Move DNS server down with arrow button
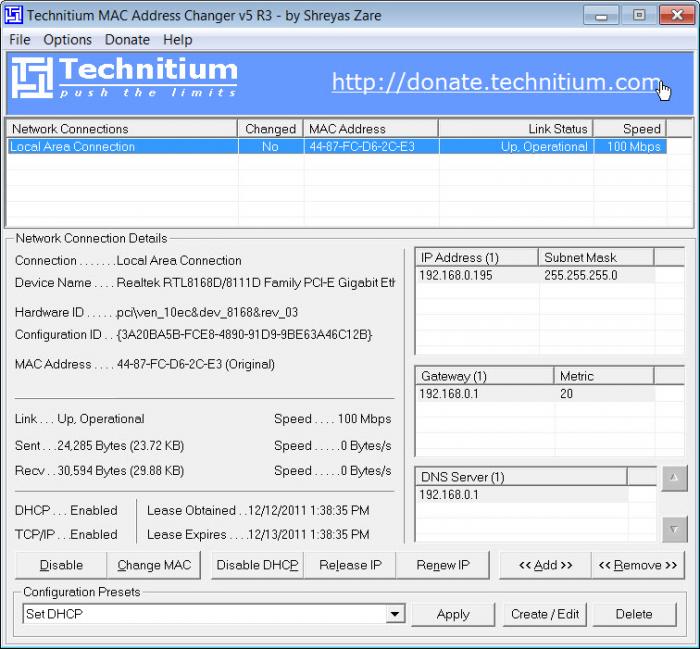Screen dimensions: 700x649 [x=674, y=529]
